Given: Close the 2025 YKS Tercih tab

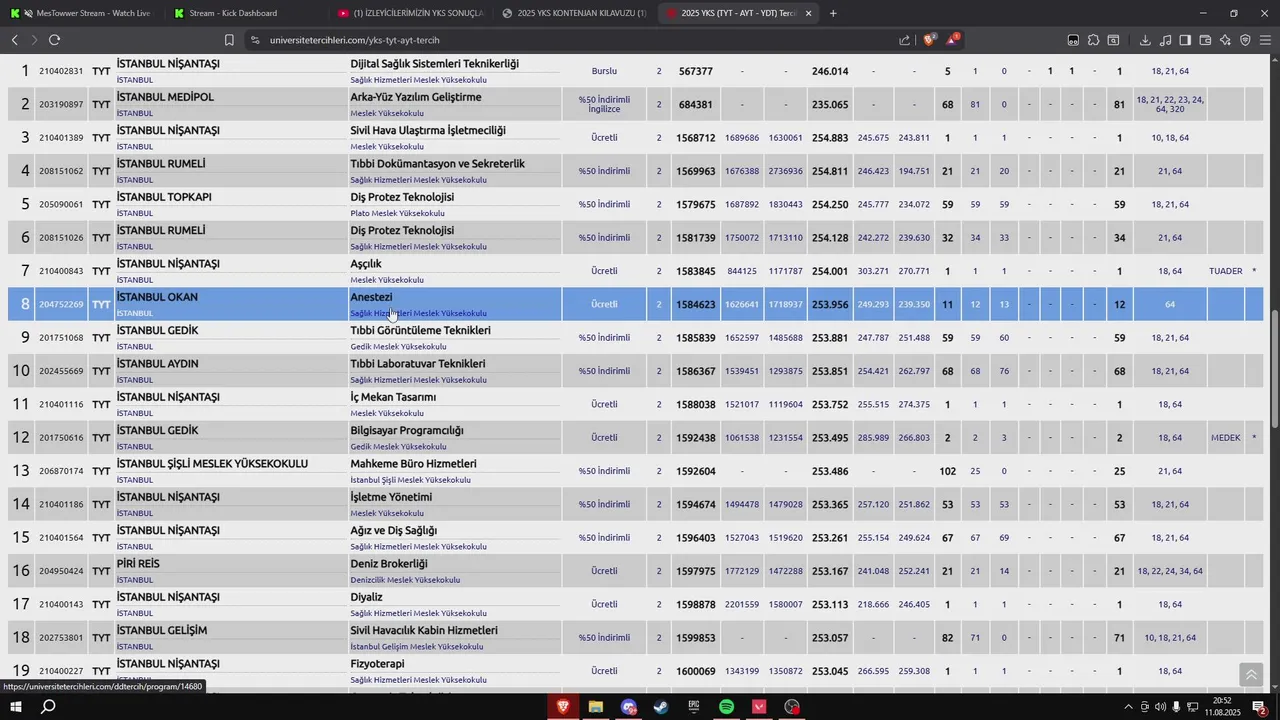Looking at the screenshot, I should [808, 13].
